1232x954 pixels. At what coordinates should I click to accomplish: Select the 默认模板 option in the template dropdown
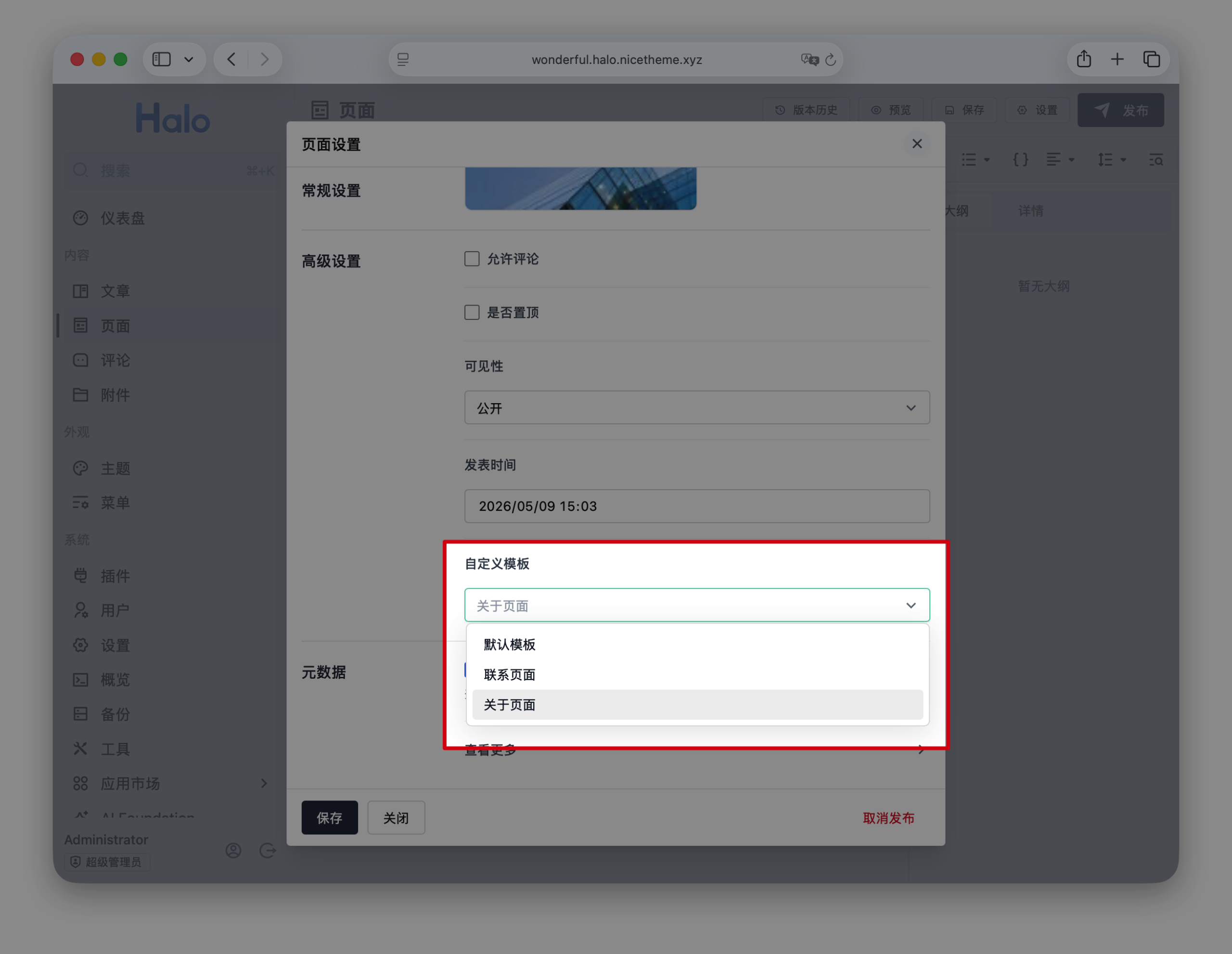(697, 645)
